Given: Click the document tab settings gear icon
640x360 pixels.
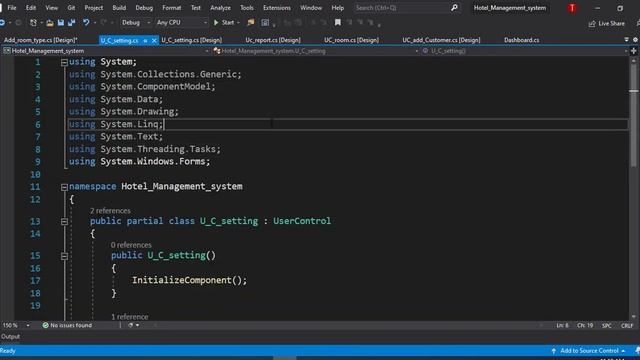Looking at the screenshot, I should pyautogui.click(x=635, y=40).
